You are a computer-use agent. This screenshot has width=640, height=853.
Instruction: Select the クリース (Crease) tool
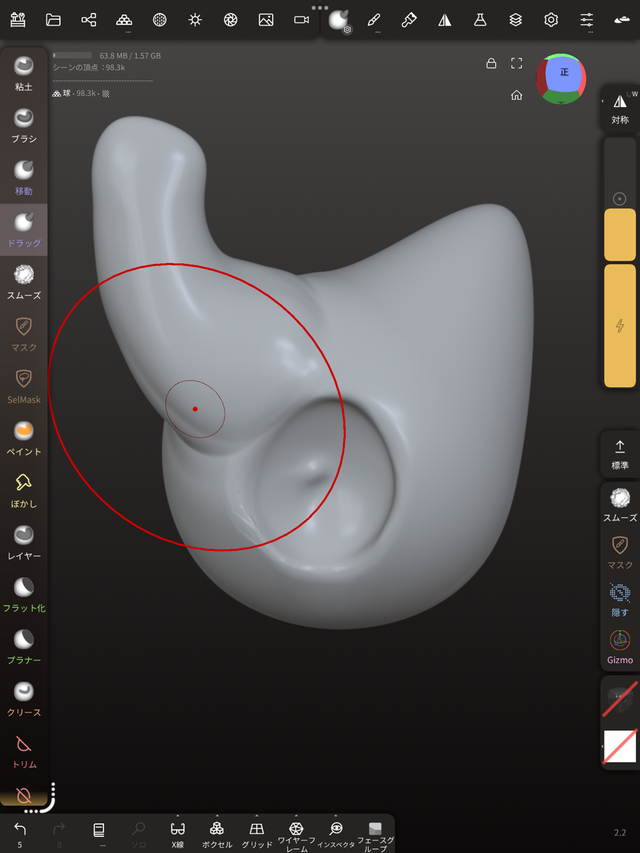tap(23, 696)
